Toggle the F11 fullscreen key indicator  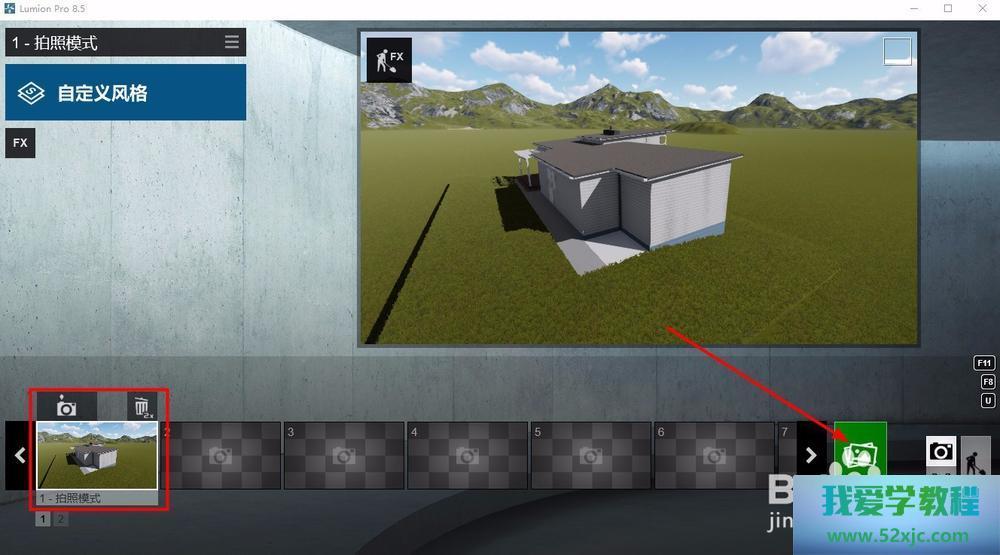point(987,363)
